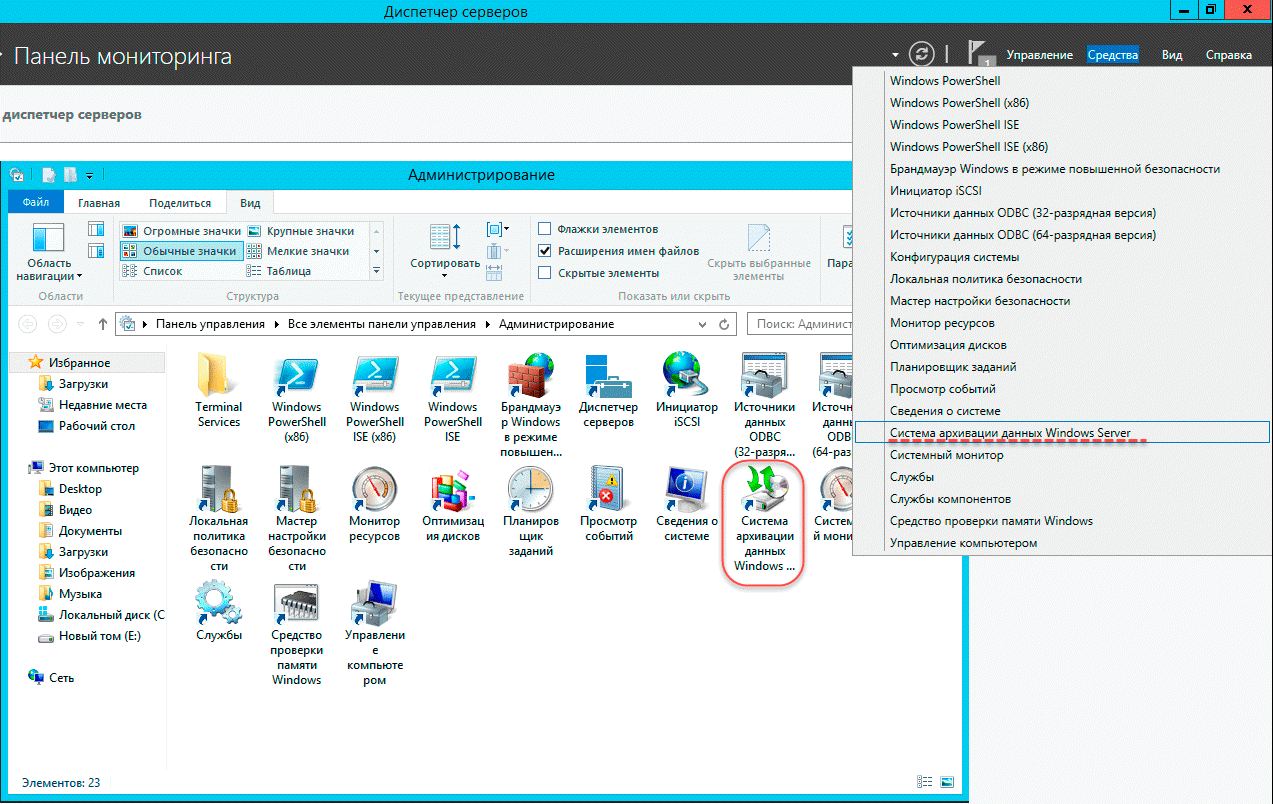The height and width of the screenshot is (804, 1273).
Task: Open the Службы gears icon in Администрирование
Action: click(x=218, y=604)
